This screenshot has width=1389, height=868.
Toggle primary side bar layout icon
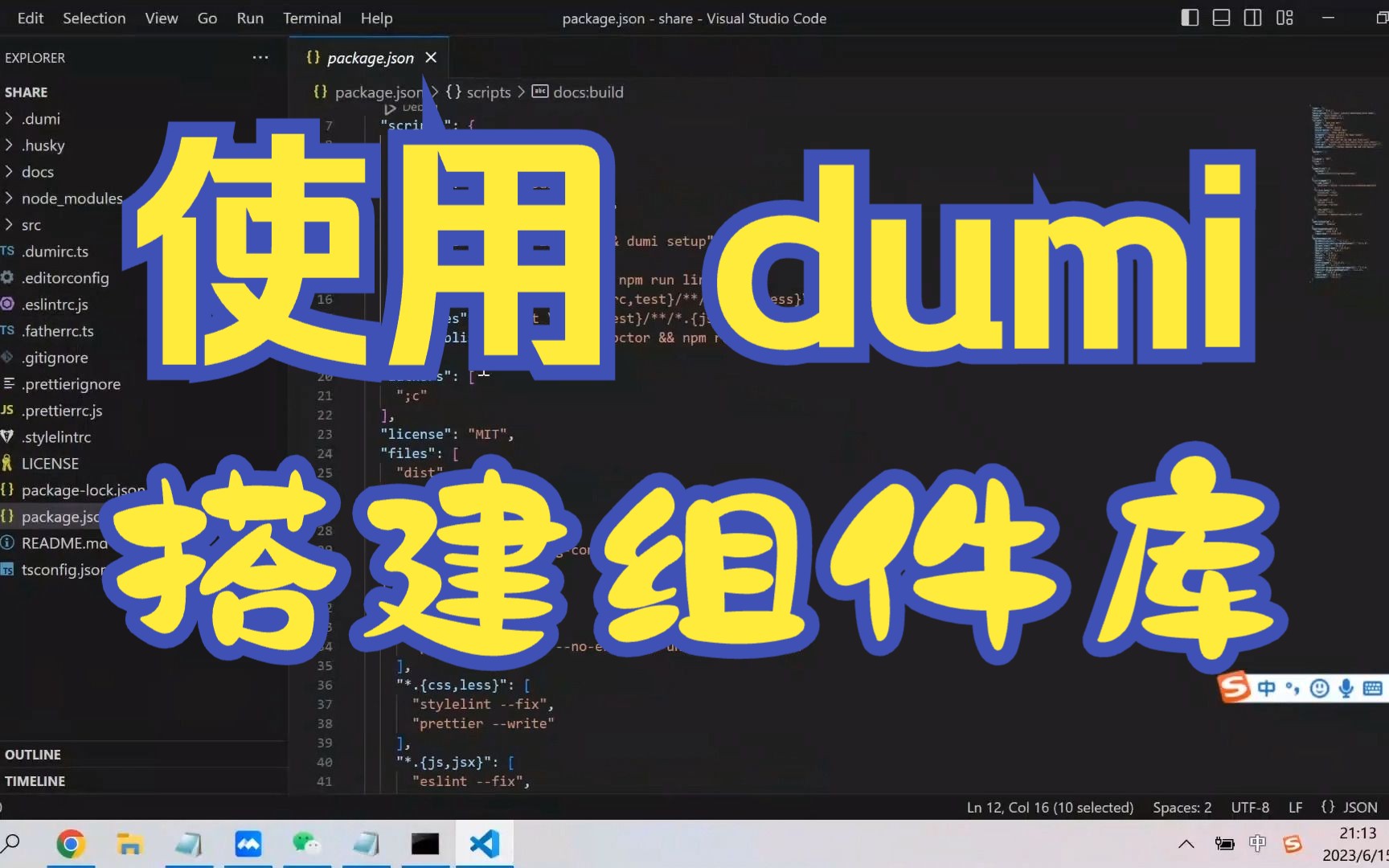pos(1190,18)
